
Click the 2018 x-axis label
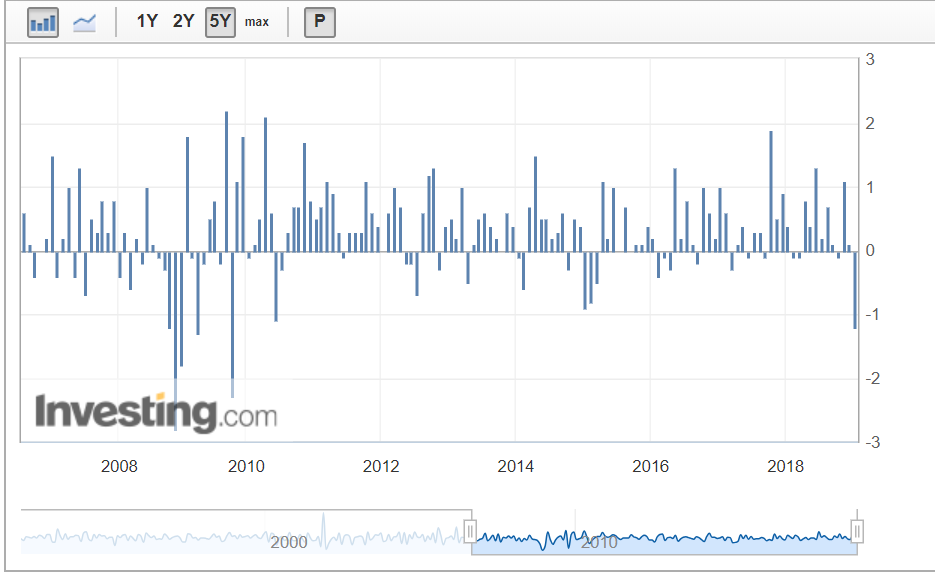pyautogui.click(x=785, y=466)
